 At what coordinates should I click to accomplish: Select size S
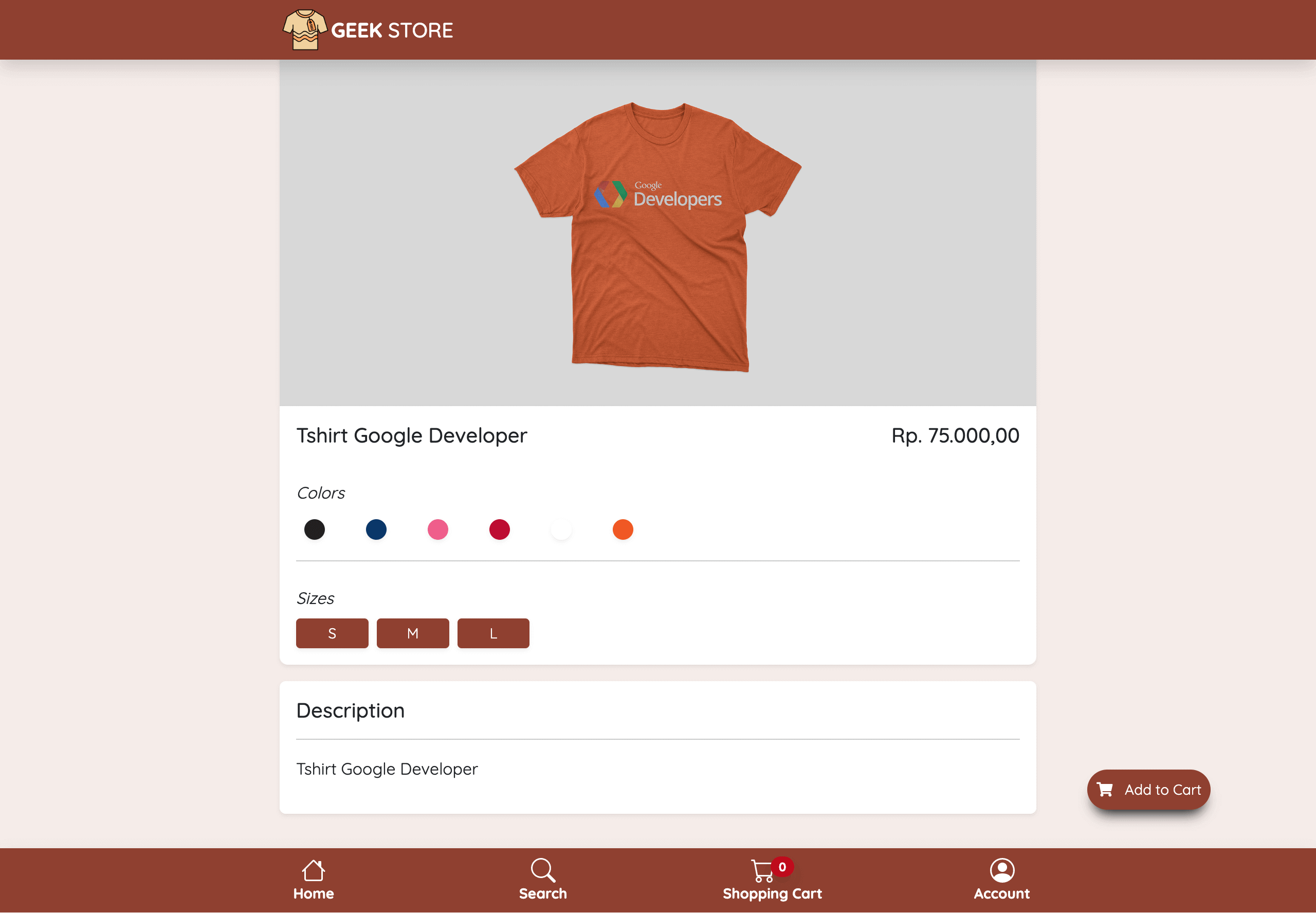coord(332,633)
